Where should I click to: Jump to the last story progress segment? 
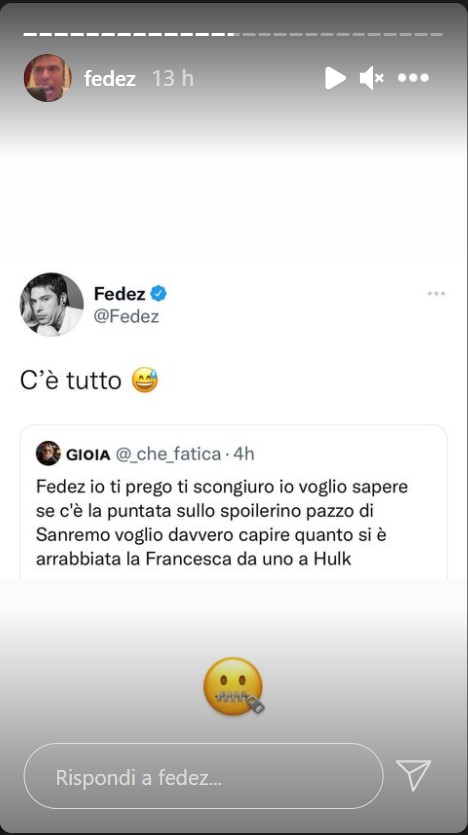click(x=438, y=34)
